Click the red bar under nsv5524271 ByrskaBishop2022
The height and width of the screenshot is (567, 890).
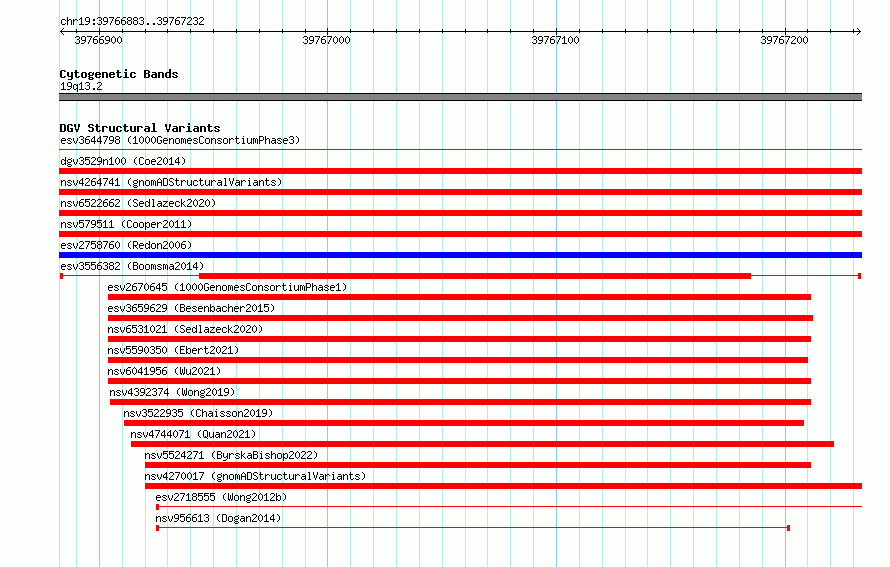478,465
